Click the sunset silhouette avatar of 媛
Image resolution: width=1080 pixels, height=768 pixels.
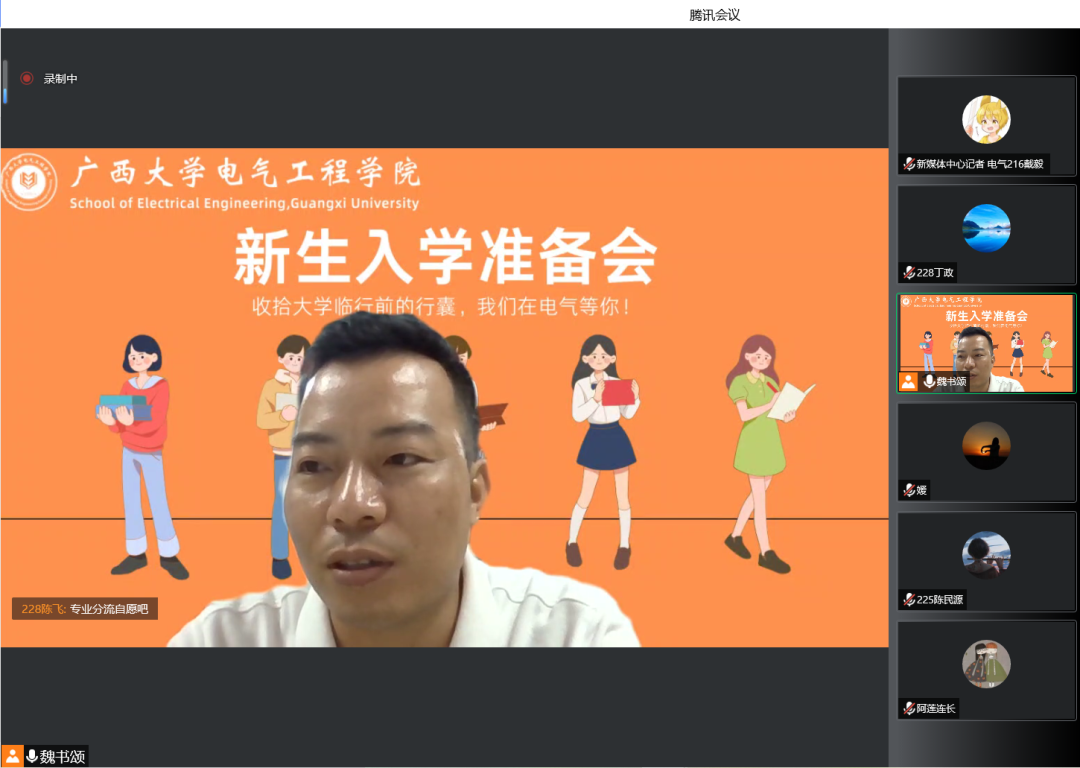point(986,446)
